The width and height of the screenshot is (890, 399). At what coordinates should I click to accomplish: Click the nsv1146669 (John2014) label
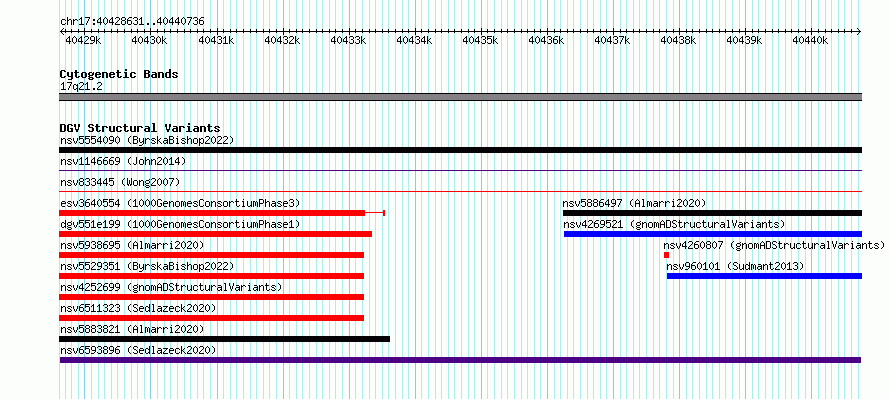tap(123, 161)
